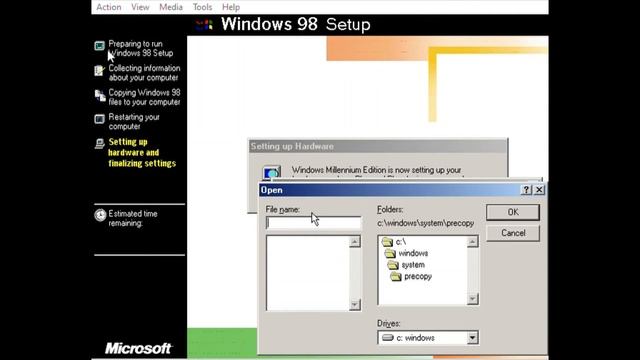The image size is (640, 360).
Task: Click 'Estimated time remaining' text
Action: click(133, 218)
